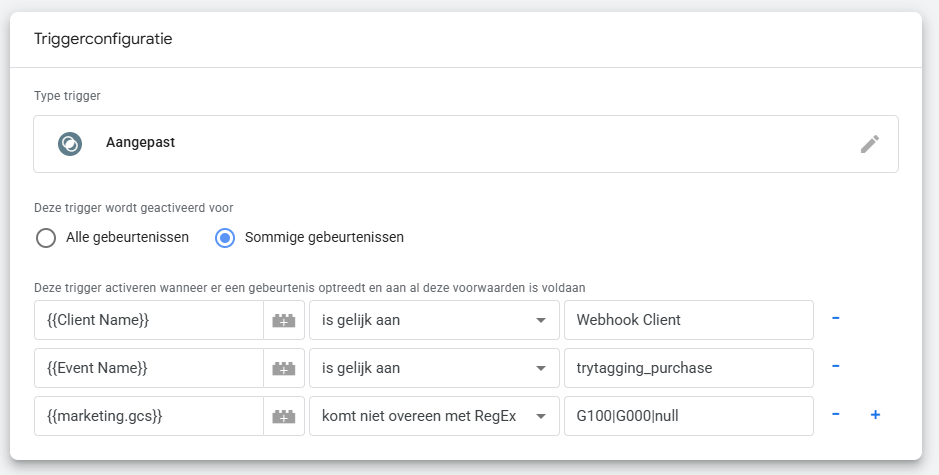This screenshot has width=939, height=475.
Task: Select the Alle gebeurtenissen radio button
Action: pyautogui.click(x=46, y=238)
